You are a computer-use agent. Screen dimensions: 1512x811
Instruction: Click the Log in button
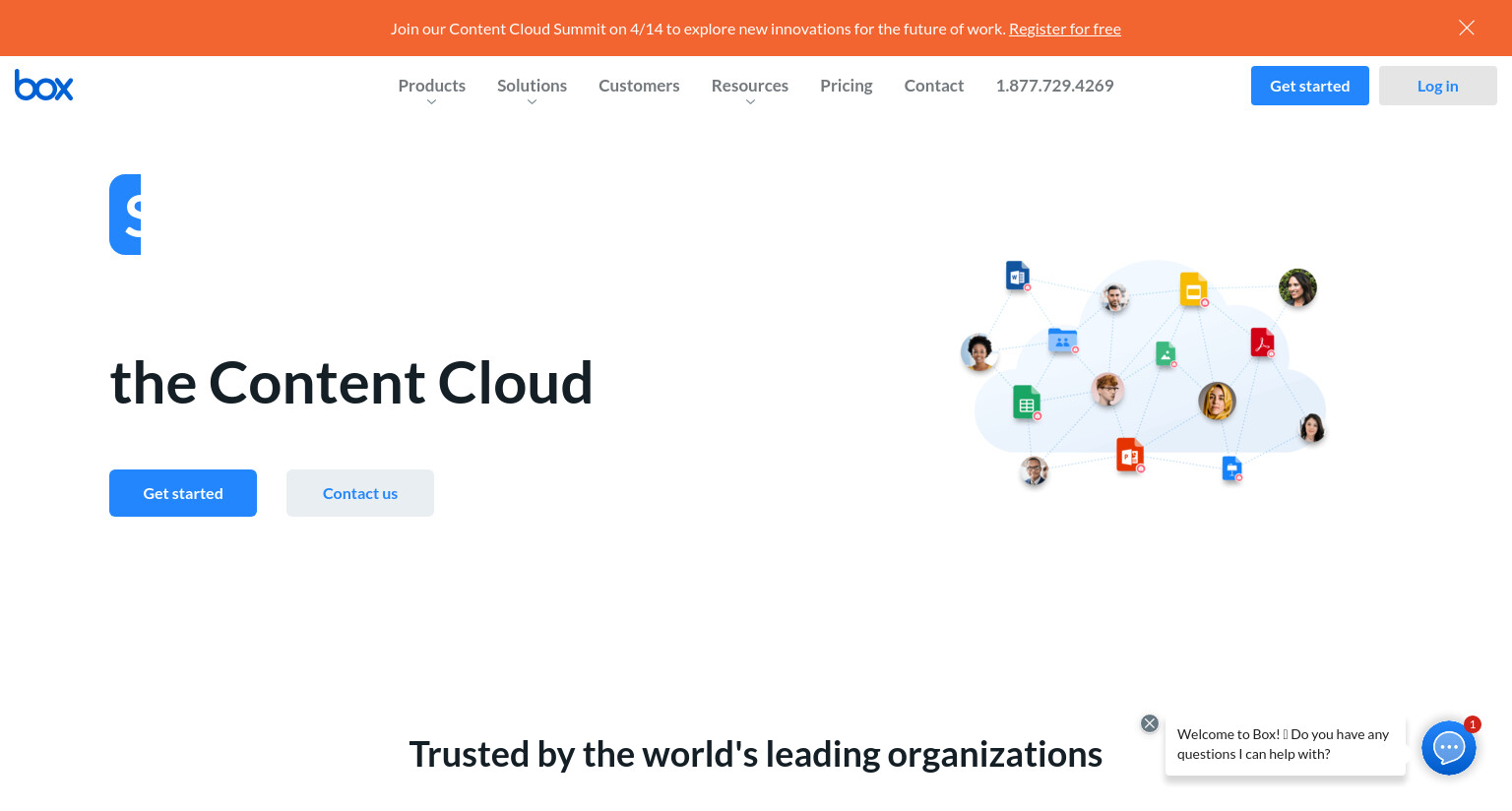click(x=1438, y=86)
